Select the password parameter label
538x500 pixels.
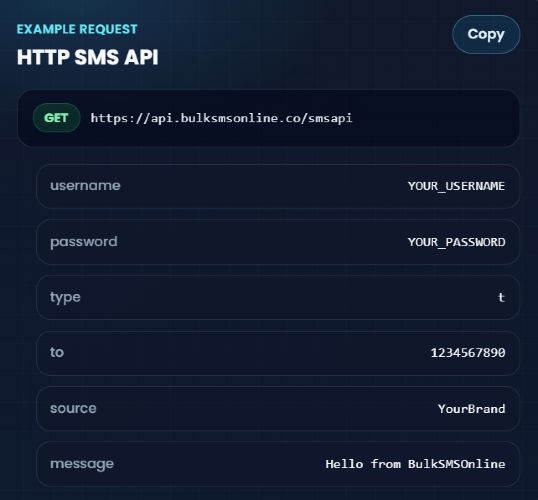click(83, 242)
